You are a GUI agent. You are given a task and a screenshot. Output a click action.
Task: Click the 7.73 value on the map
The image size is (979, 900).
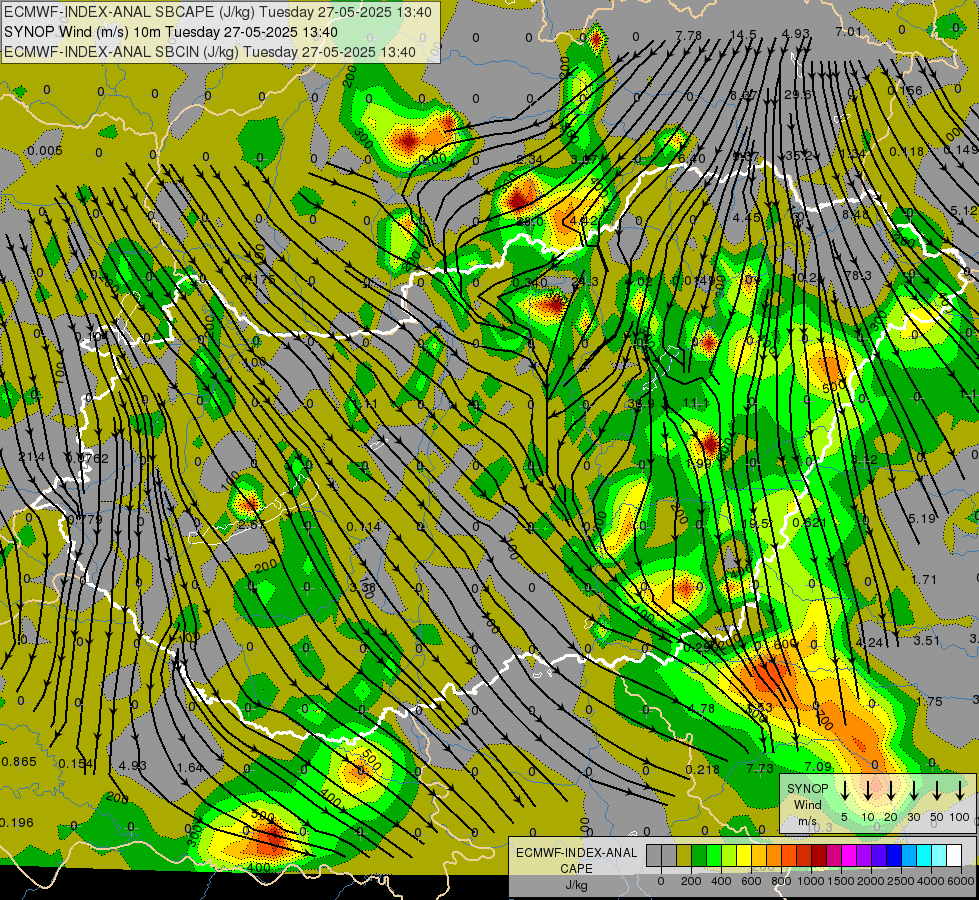760,768
